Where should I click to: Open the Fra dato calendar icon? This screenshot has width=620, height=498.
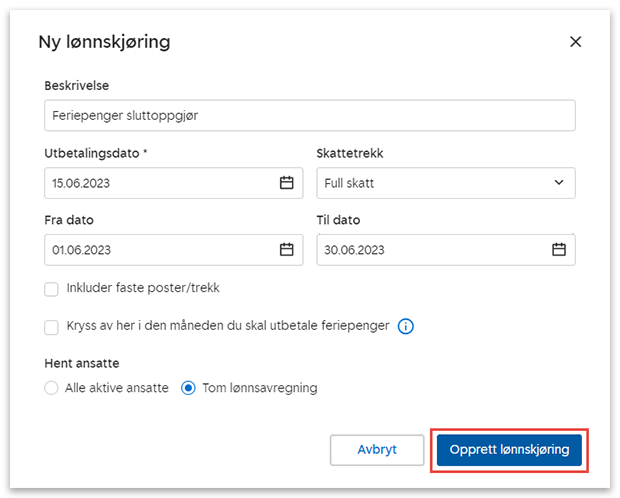[x=286, y=250]
